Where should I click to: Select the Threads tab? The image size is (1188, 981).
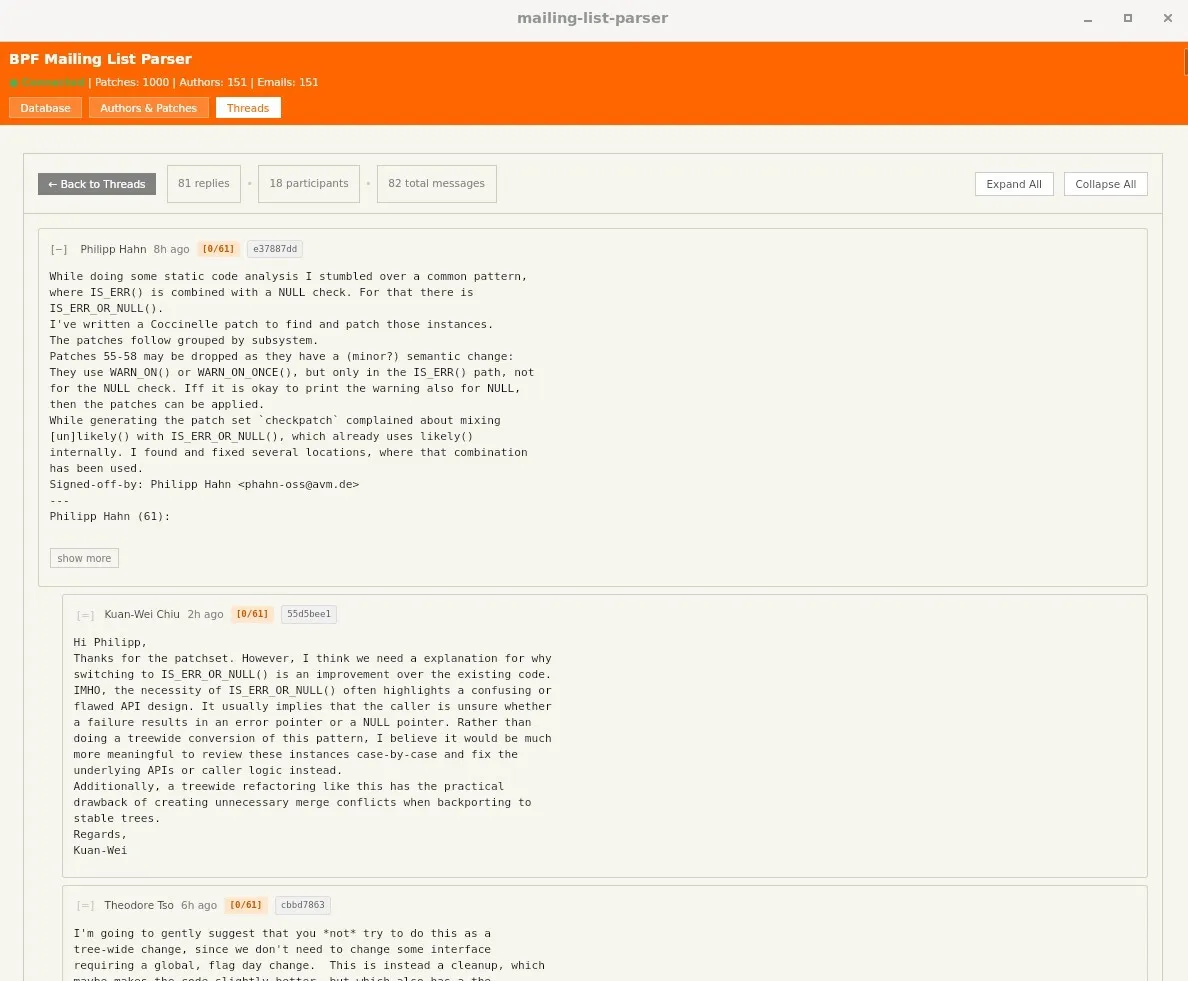248,108
